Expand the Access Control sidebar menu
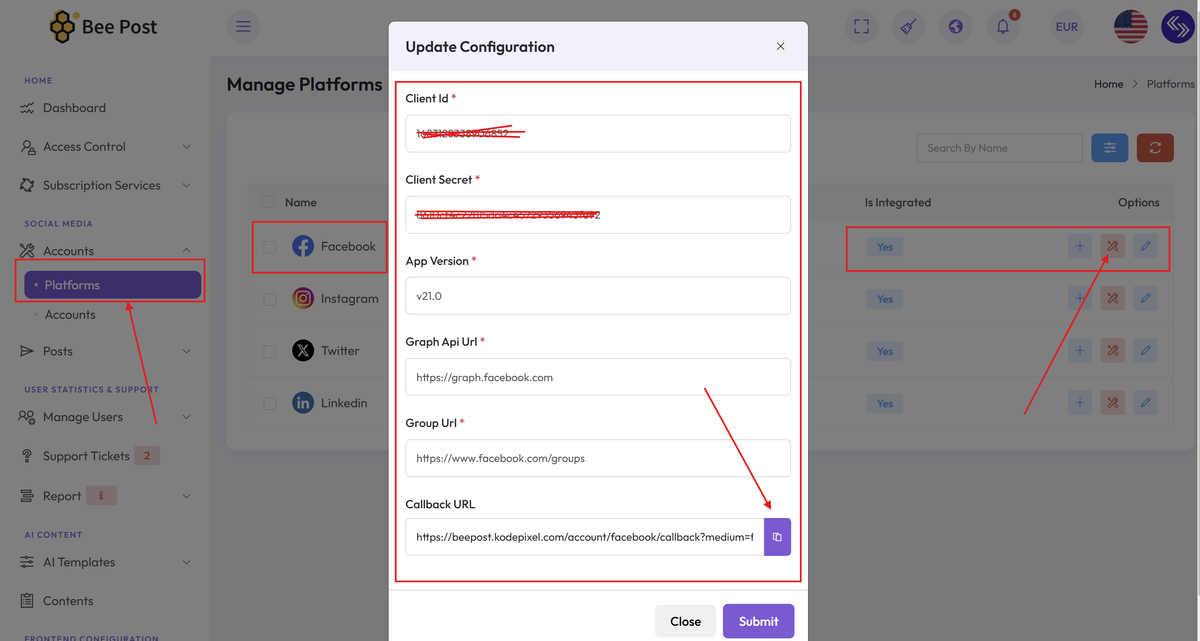Viewport: 1200px width, 641px height. 105,146
